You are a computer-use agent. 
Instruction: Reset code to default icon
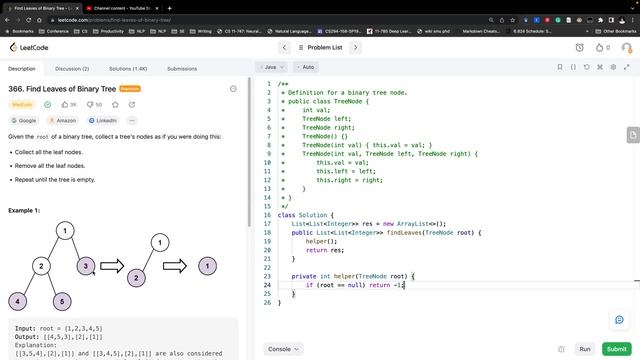[x=587, y=67]
